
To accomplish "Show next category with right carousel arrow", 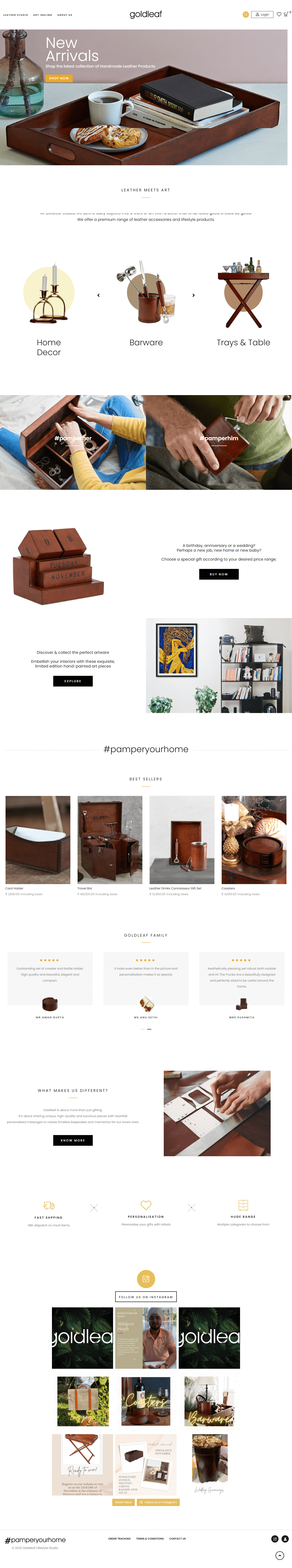I will click(x=193, y=295).
